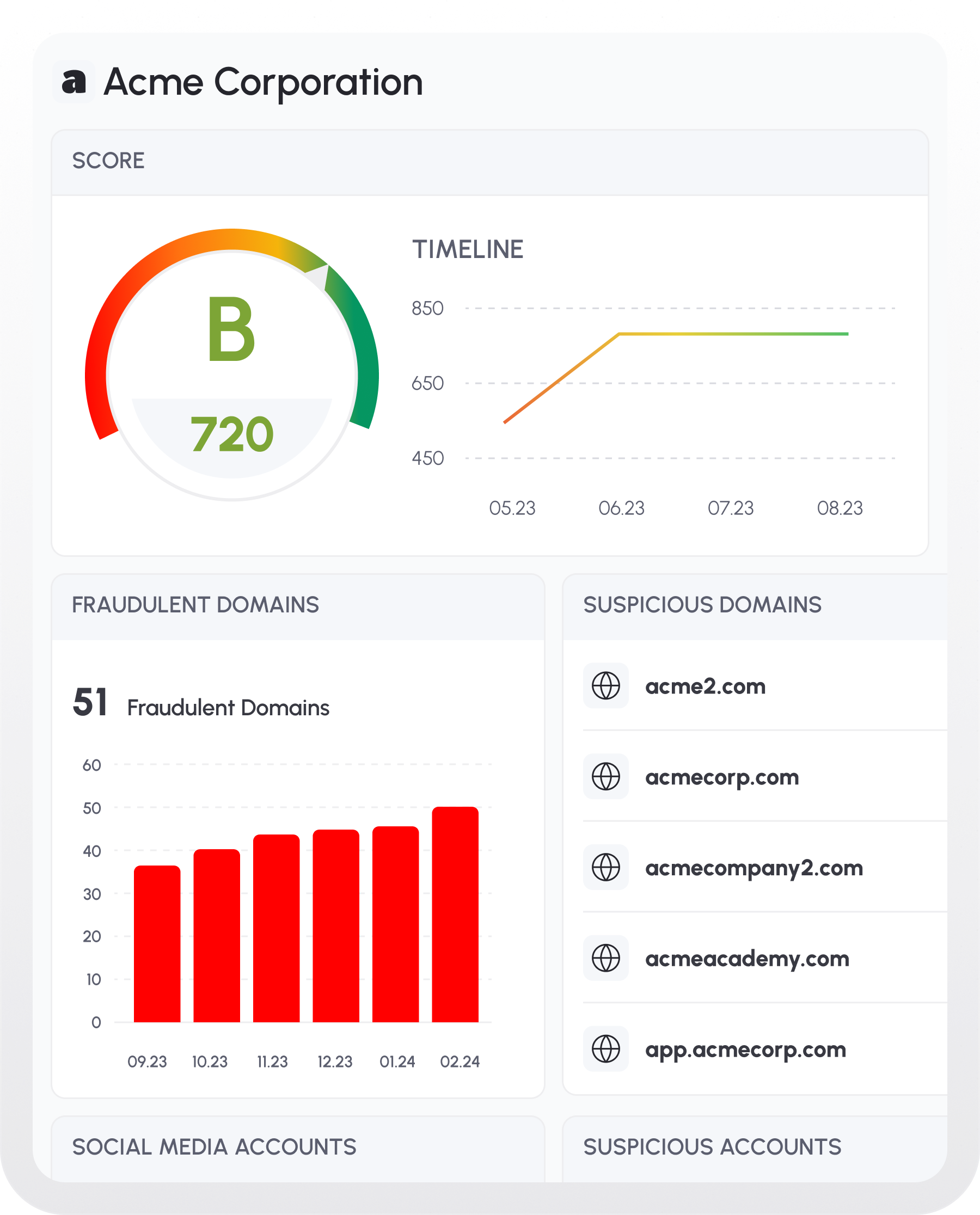The image size is (980, 1215).
Task: Click the globe icon beside acmecorp.com
Action: click(x=606, y=776)
